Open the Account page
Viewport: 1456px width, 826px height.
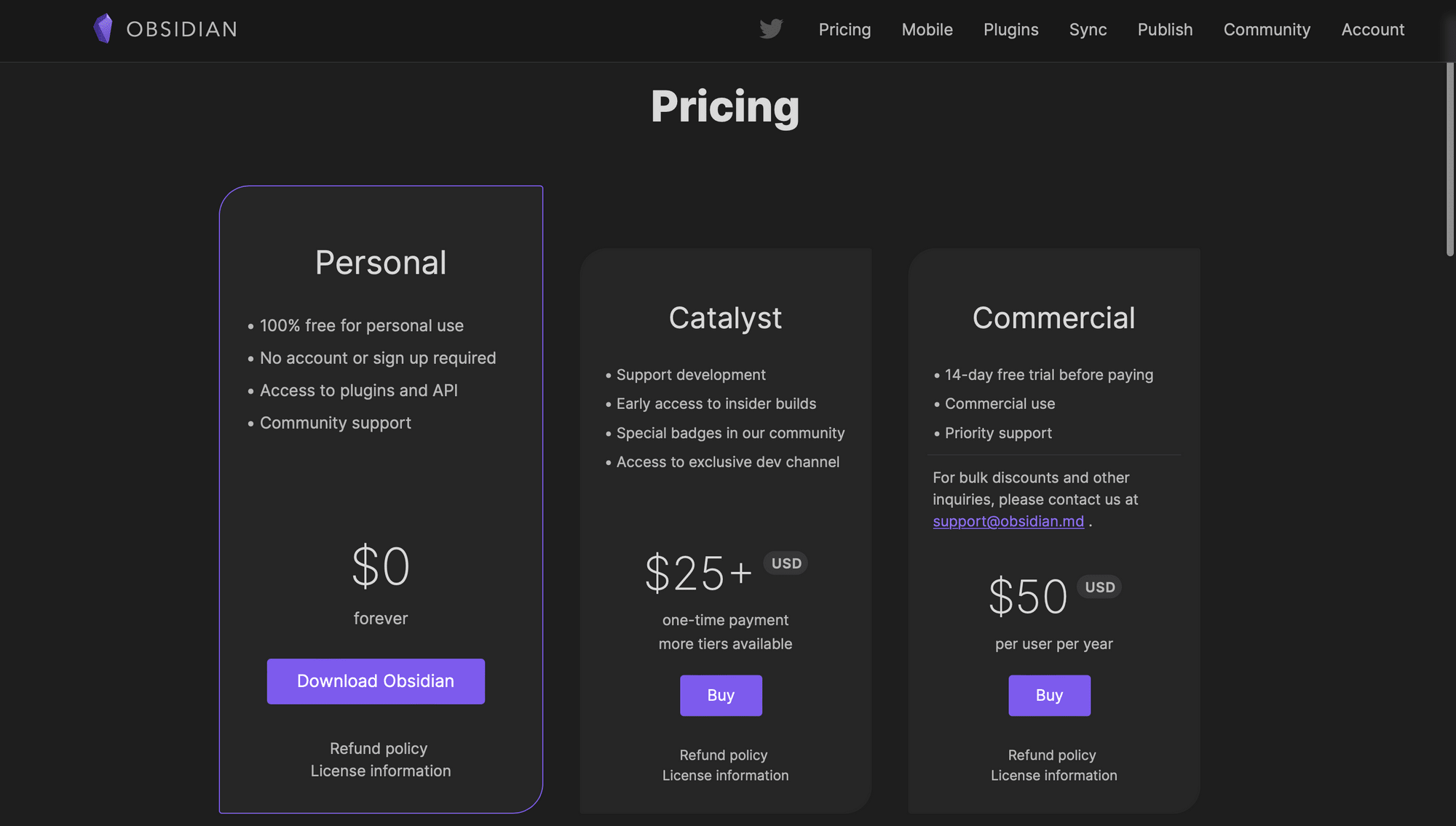[1373, 30]
